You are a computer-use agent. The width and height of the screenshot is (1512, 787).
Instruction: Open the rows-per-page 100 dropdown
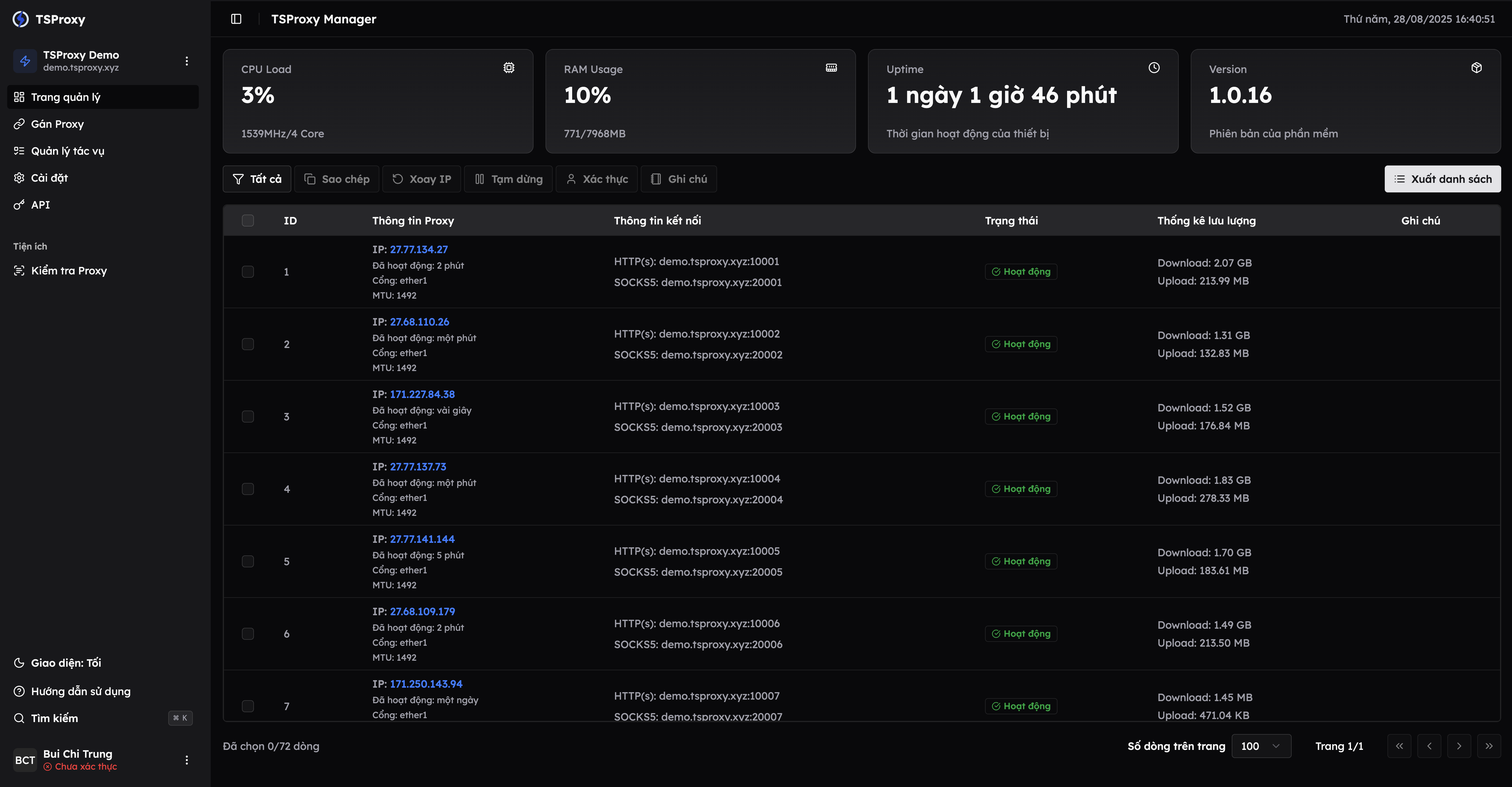click(1261, 746)
